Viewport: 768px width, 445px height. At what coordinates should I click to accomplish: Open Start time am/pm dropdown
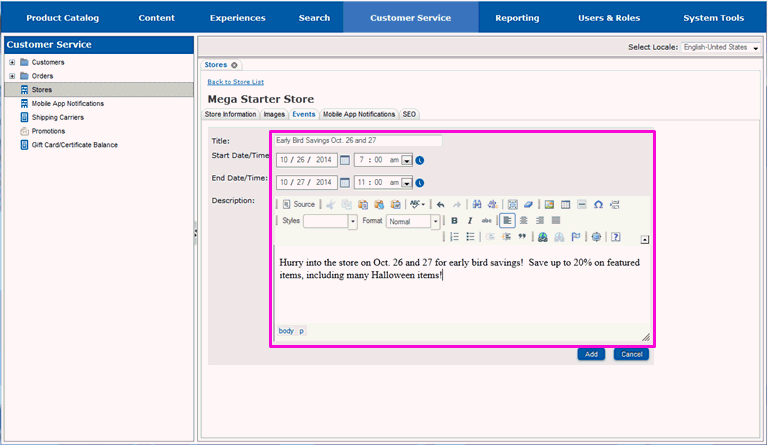407,161
